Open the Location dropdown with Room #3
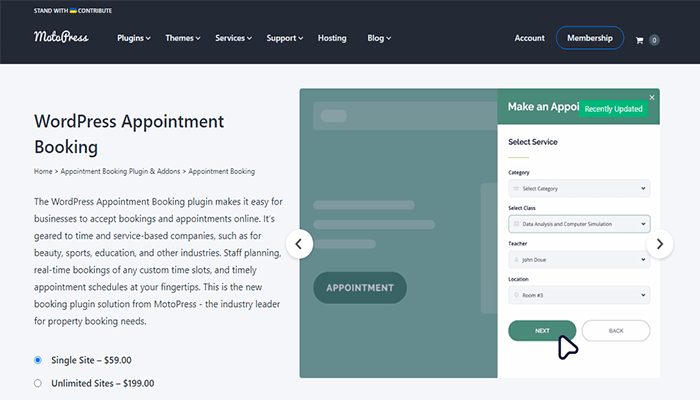The height and width of the screenshot is (400, 700). click(578, 295)
